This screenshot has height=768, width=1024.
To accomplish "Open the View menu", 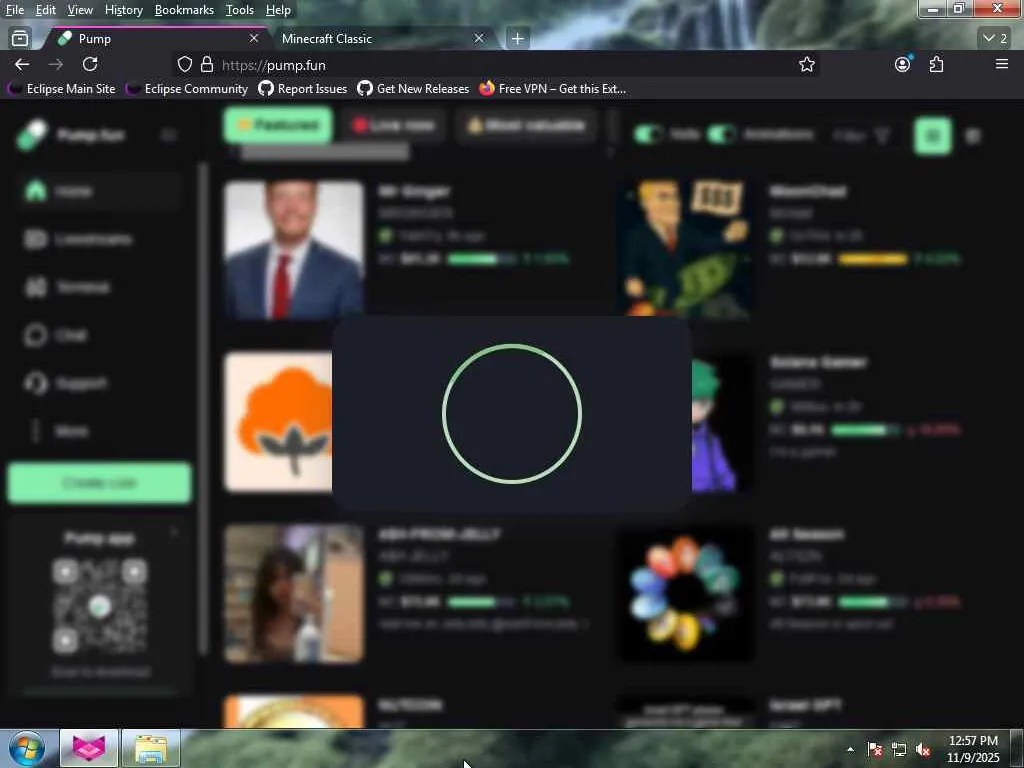I will (x=80, y=10).
